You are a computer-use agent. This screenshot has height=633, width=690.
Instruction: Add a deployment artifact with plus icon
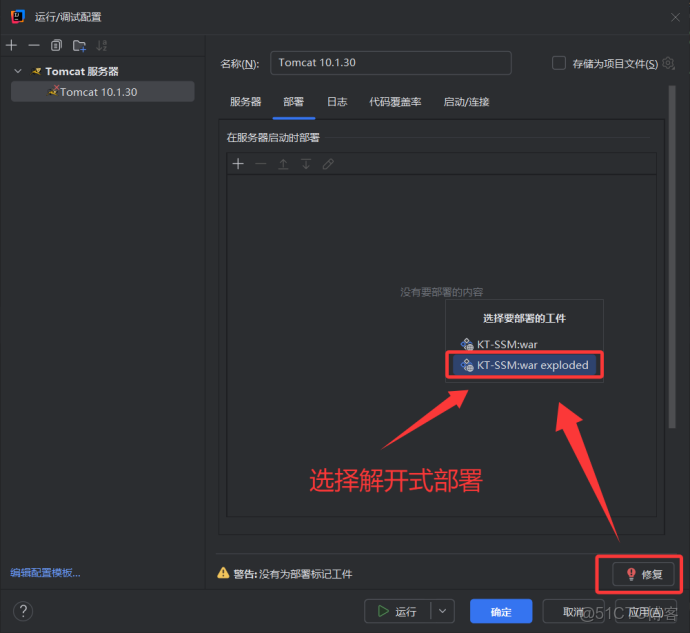click(238, 164)
